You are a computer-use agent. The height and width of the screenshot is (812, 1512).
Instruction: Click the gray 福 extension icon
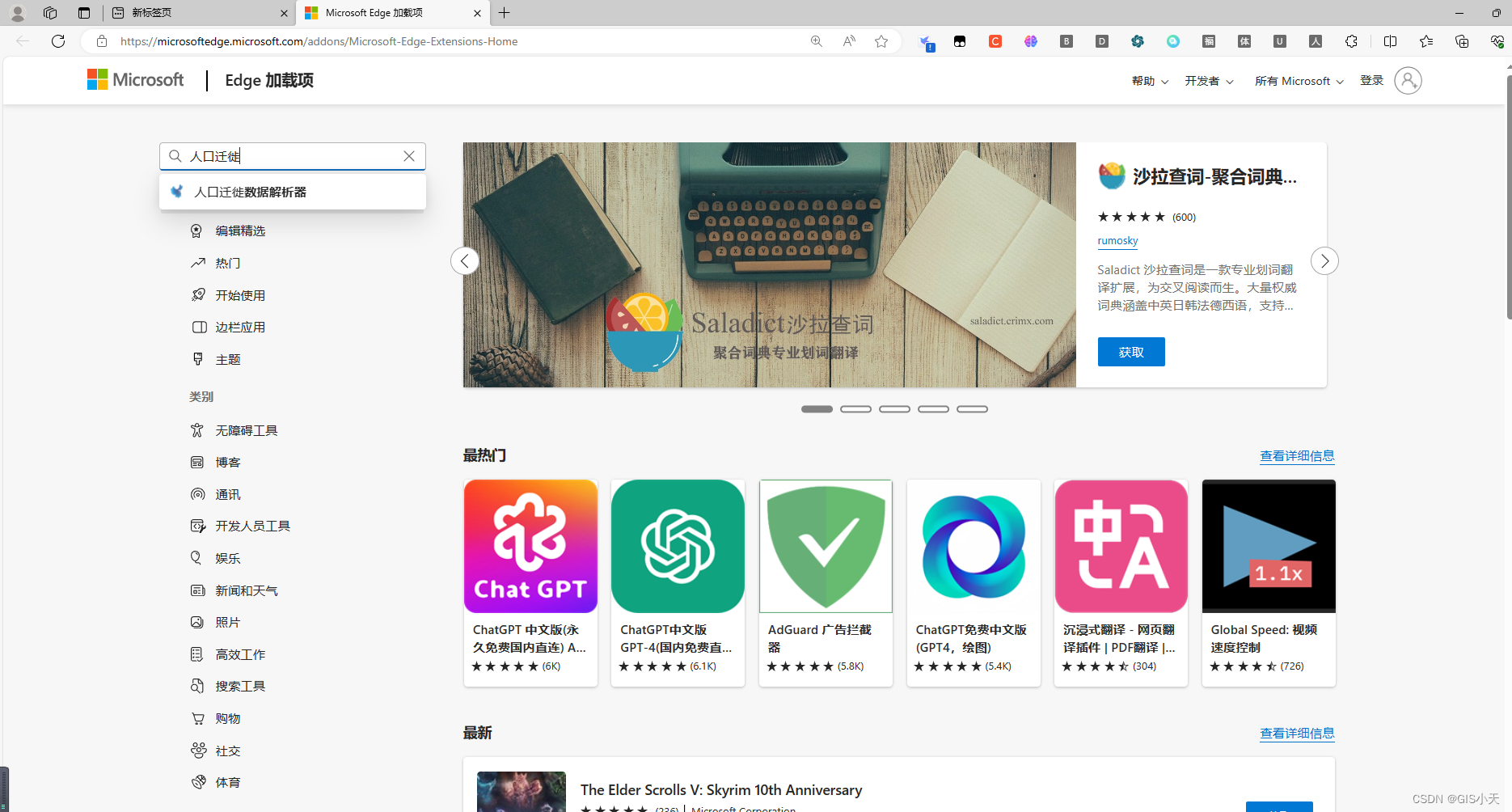(x=1209, y=41)
